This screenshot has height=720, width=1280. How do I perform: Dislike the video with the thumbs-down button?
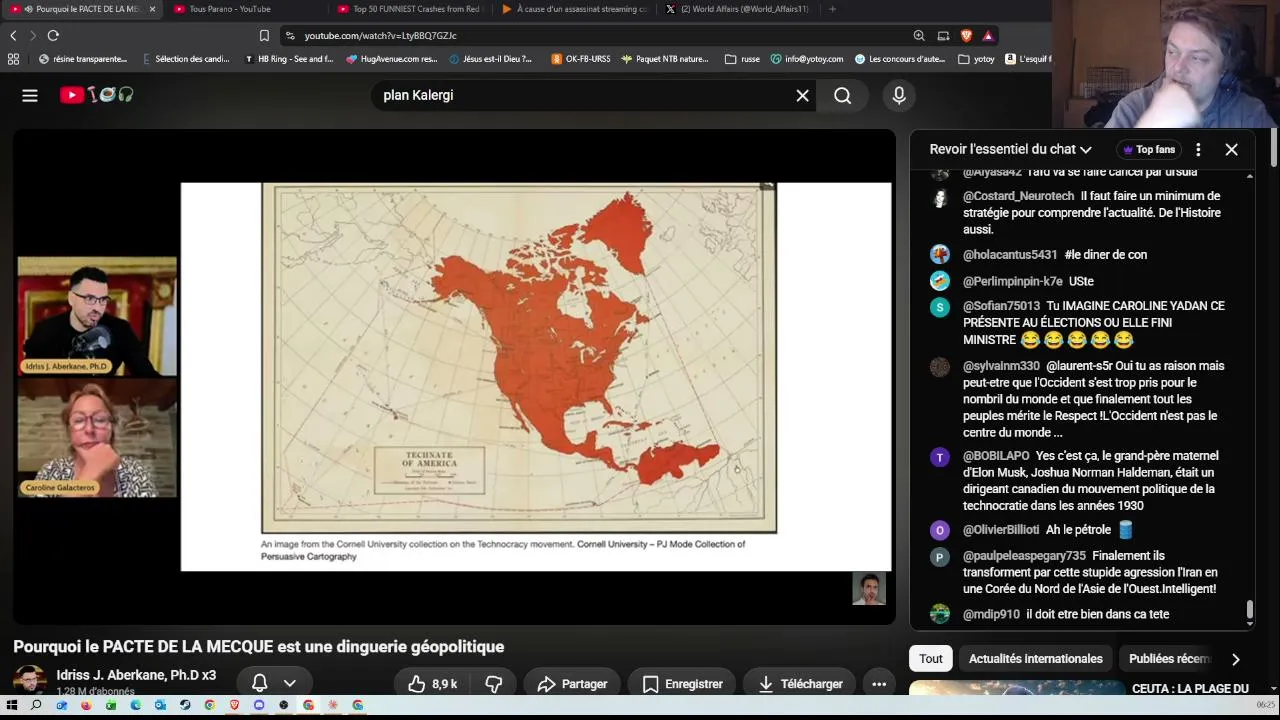(x=494, y=684)
